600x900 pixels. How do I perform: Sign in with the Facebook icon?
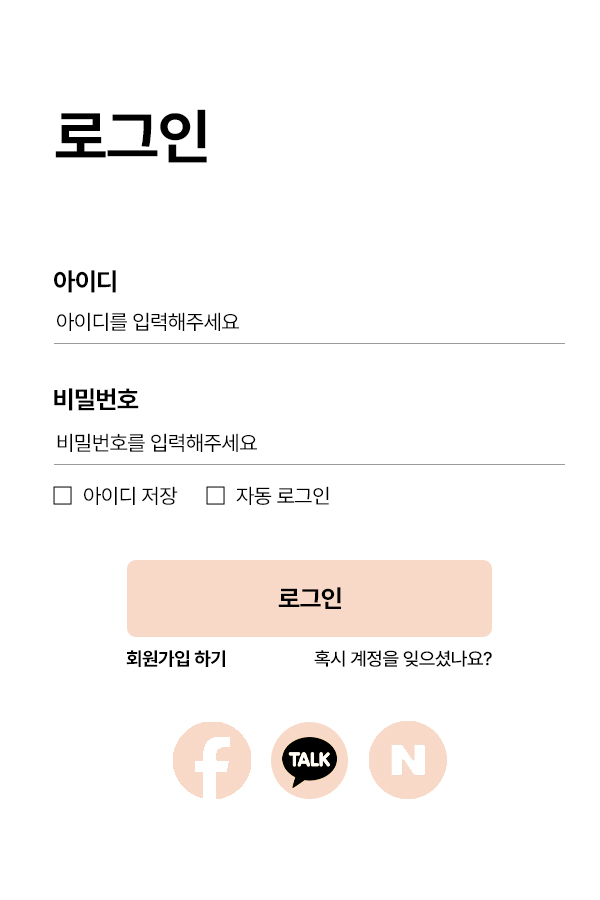tap(212, 760)
